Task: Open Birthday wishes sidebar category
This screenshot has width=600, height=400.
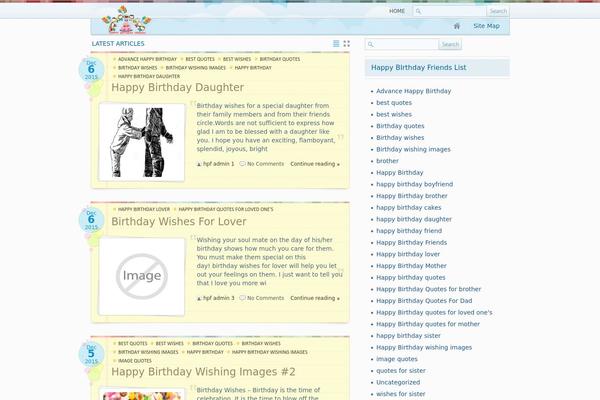Action: [400, 138]
